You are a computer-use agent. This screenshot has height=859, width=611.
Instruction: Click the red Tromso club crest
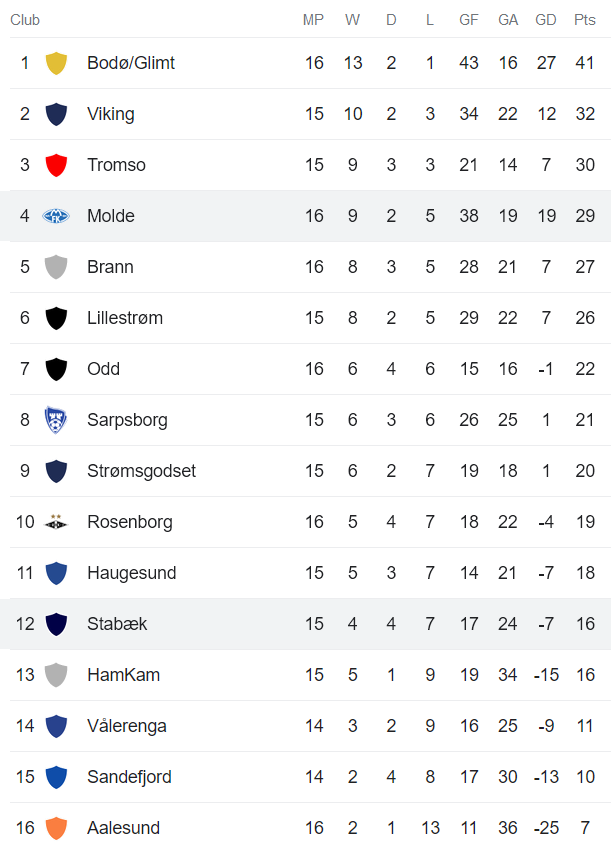click(x=59, y=164)
